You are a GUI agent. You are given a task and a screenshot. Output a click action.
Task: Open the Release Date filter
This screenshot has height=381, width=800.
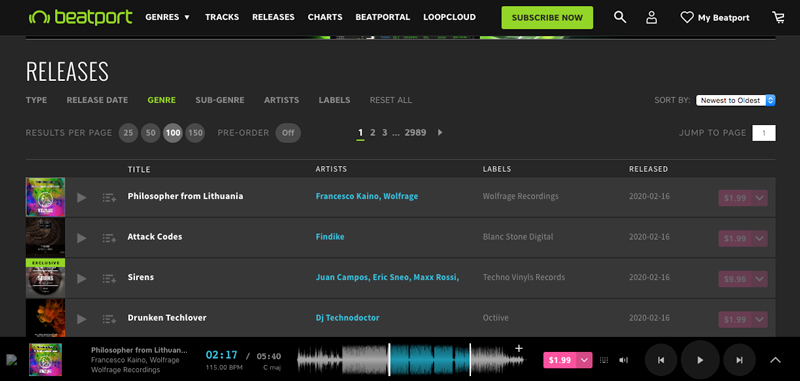click(97, 100)
